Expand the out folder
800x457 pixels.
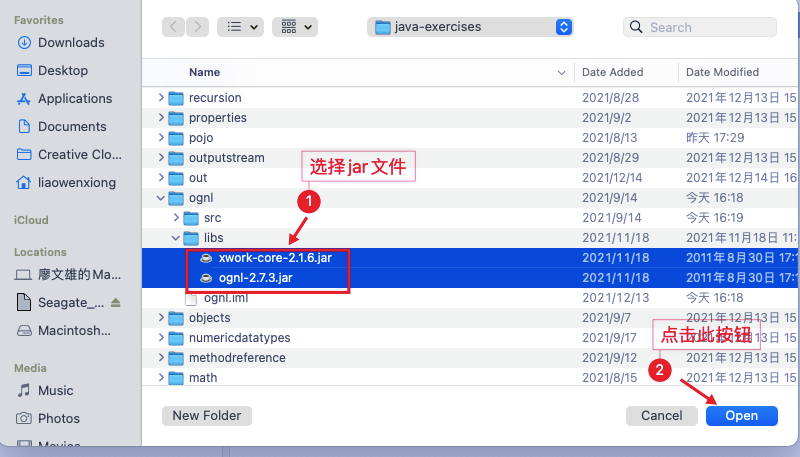tap(161, 177)
